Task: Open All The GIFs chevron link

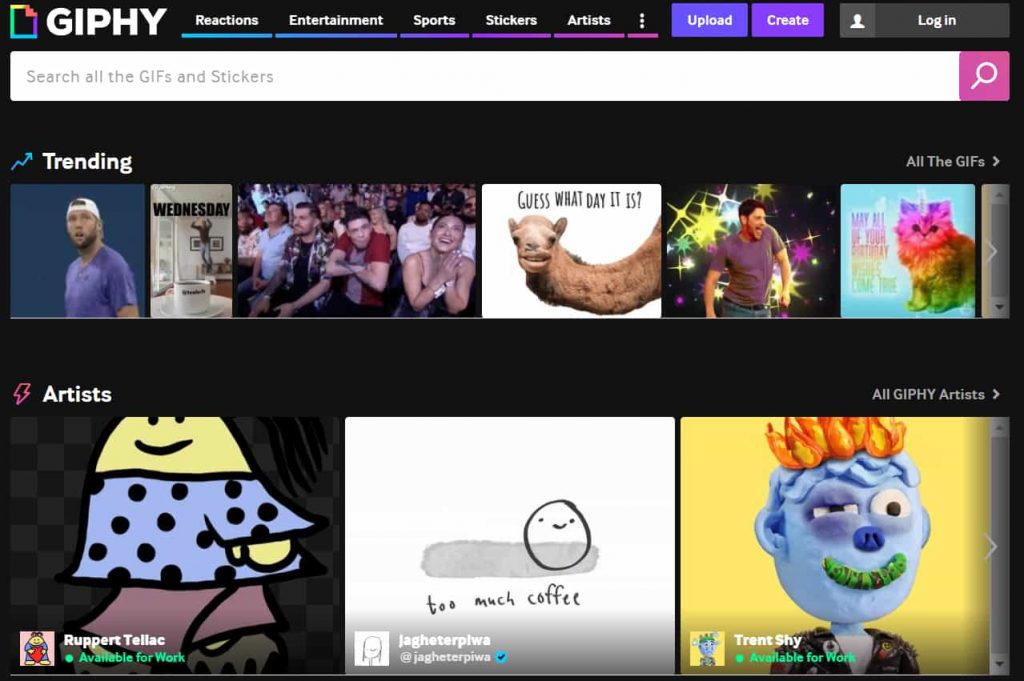Action: (953, 161)
